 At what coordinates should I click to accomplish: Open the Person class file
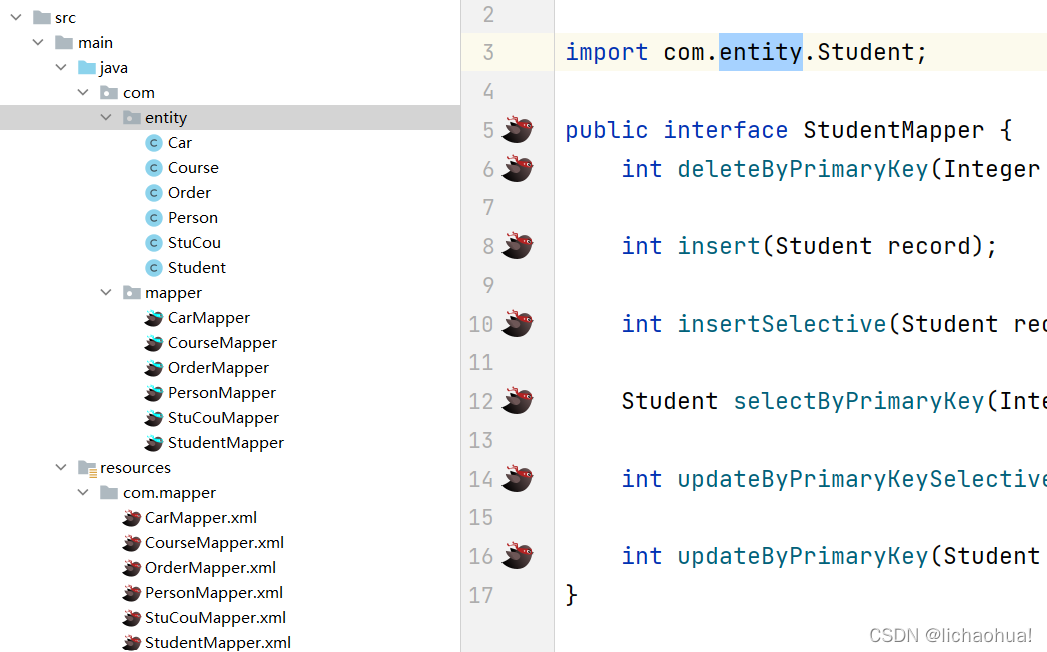pyautogui.click(x=192, y=218)
